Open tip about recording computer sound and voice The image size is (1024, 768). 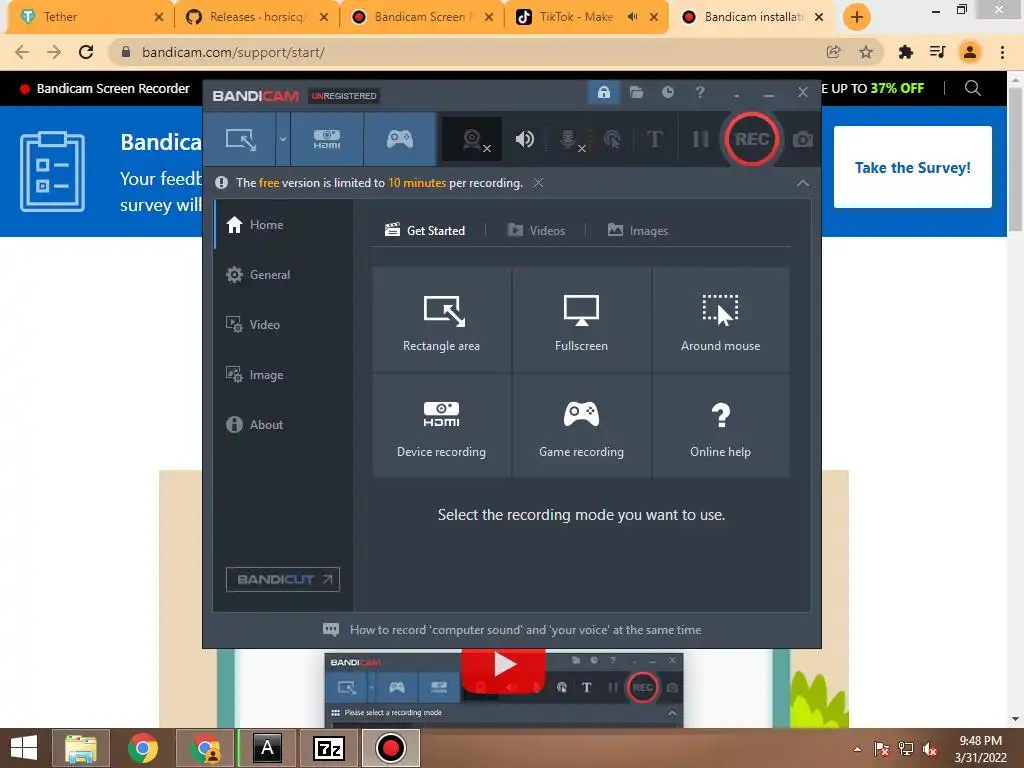pyautogui.click(x=512, y=630)
